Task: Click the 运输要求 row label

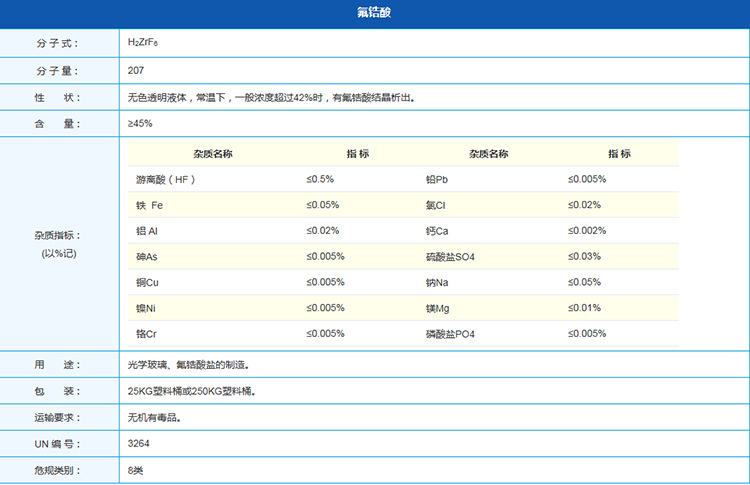Action: point(57,418)
